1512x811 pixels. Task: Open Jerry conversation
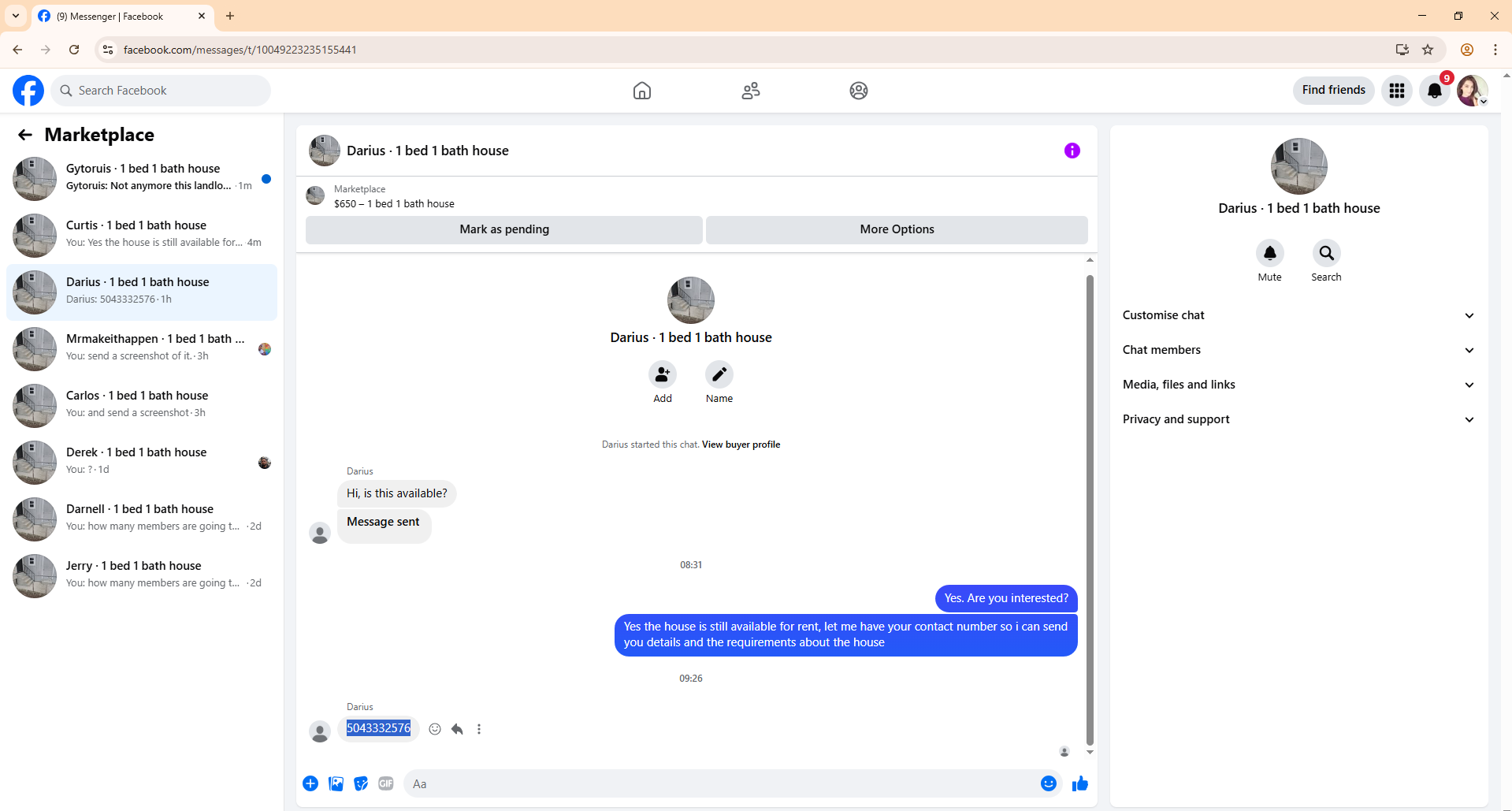coord(142,575)
